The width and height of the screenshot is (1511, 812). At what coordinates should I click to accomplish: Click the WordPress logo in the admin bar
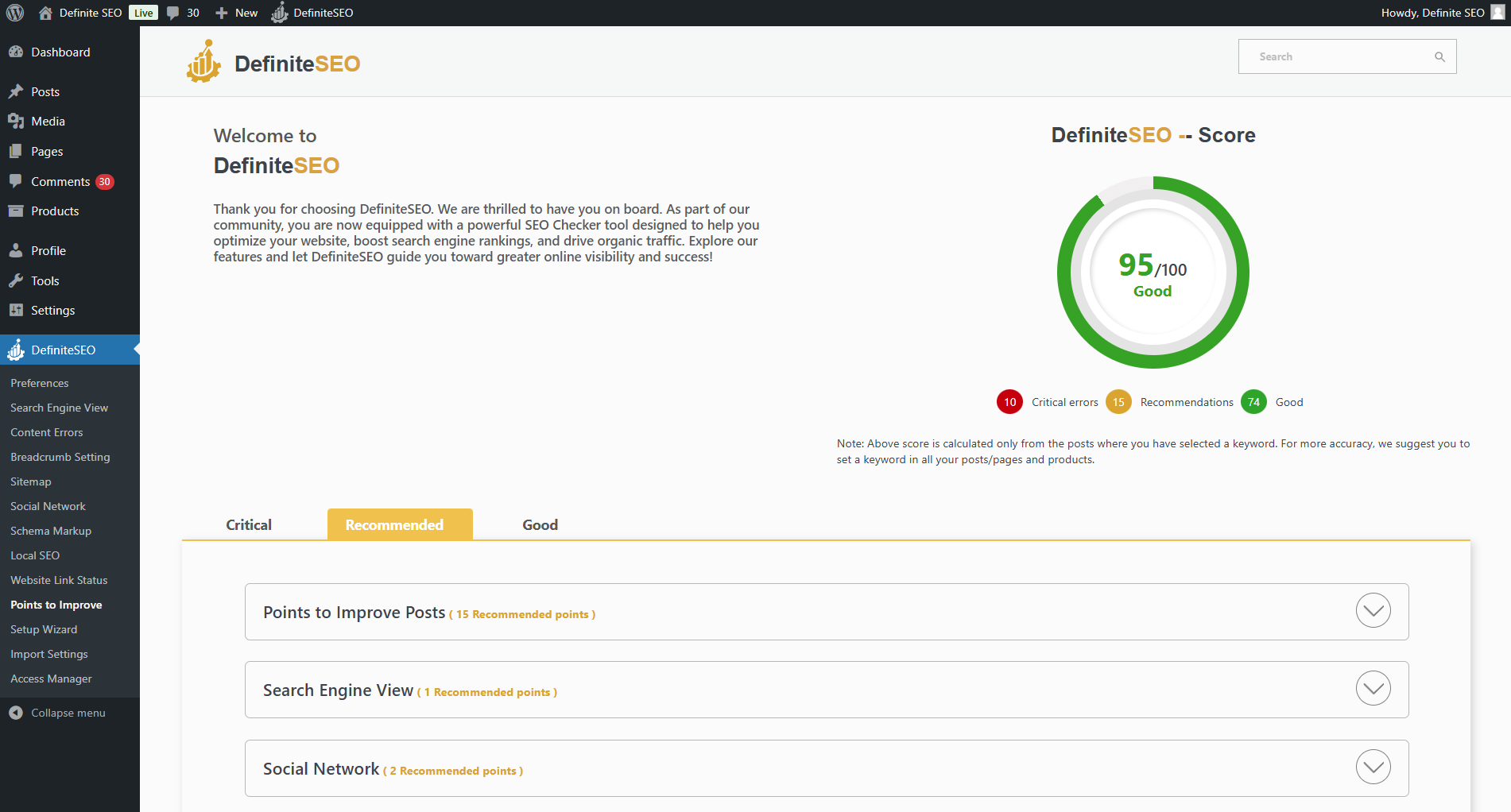pyautogui.click(x=14, y=12)
